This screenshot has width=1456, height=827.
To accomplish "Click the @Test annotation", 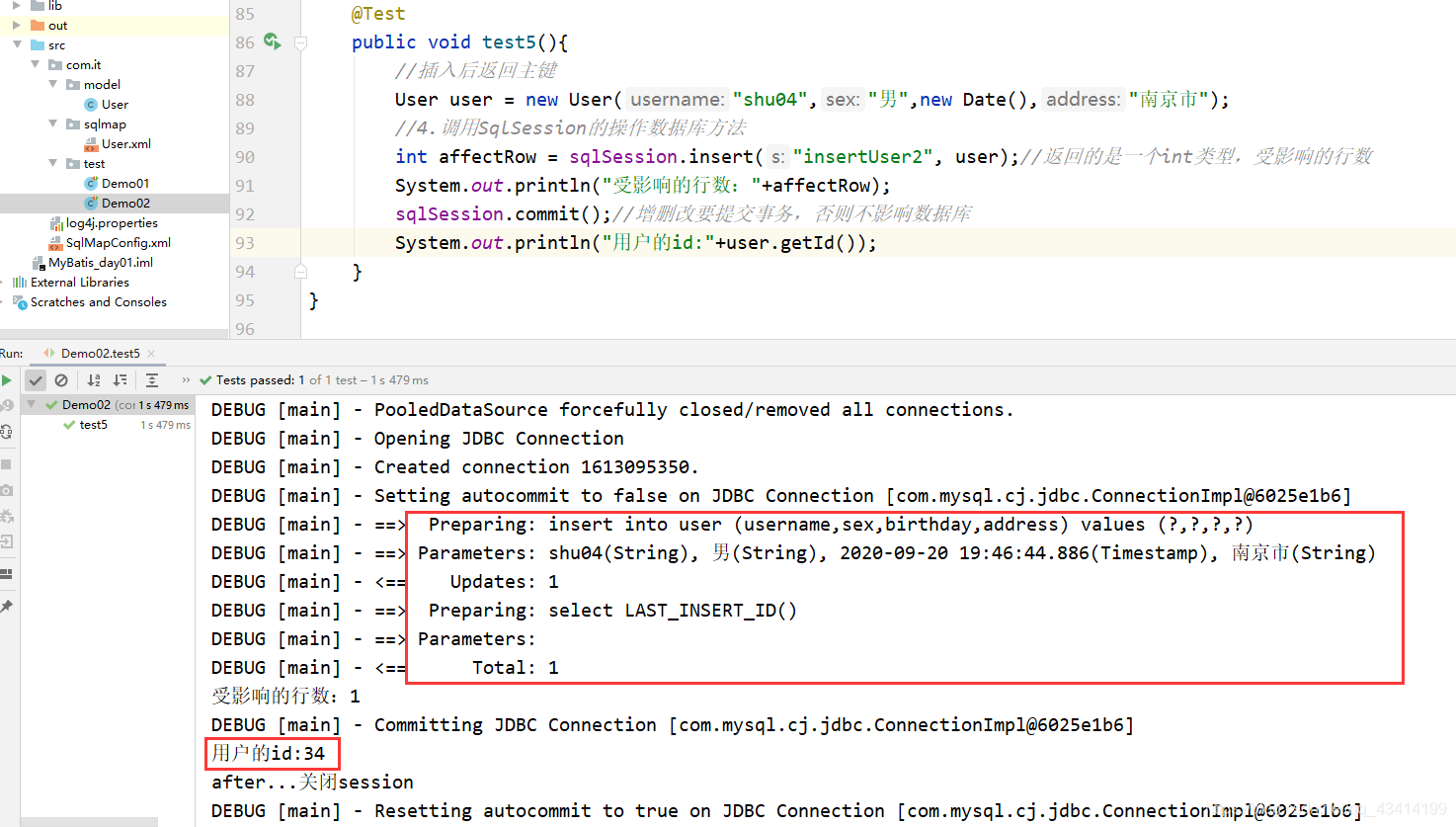I will pyautogui.click(x=378, y=14).
